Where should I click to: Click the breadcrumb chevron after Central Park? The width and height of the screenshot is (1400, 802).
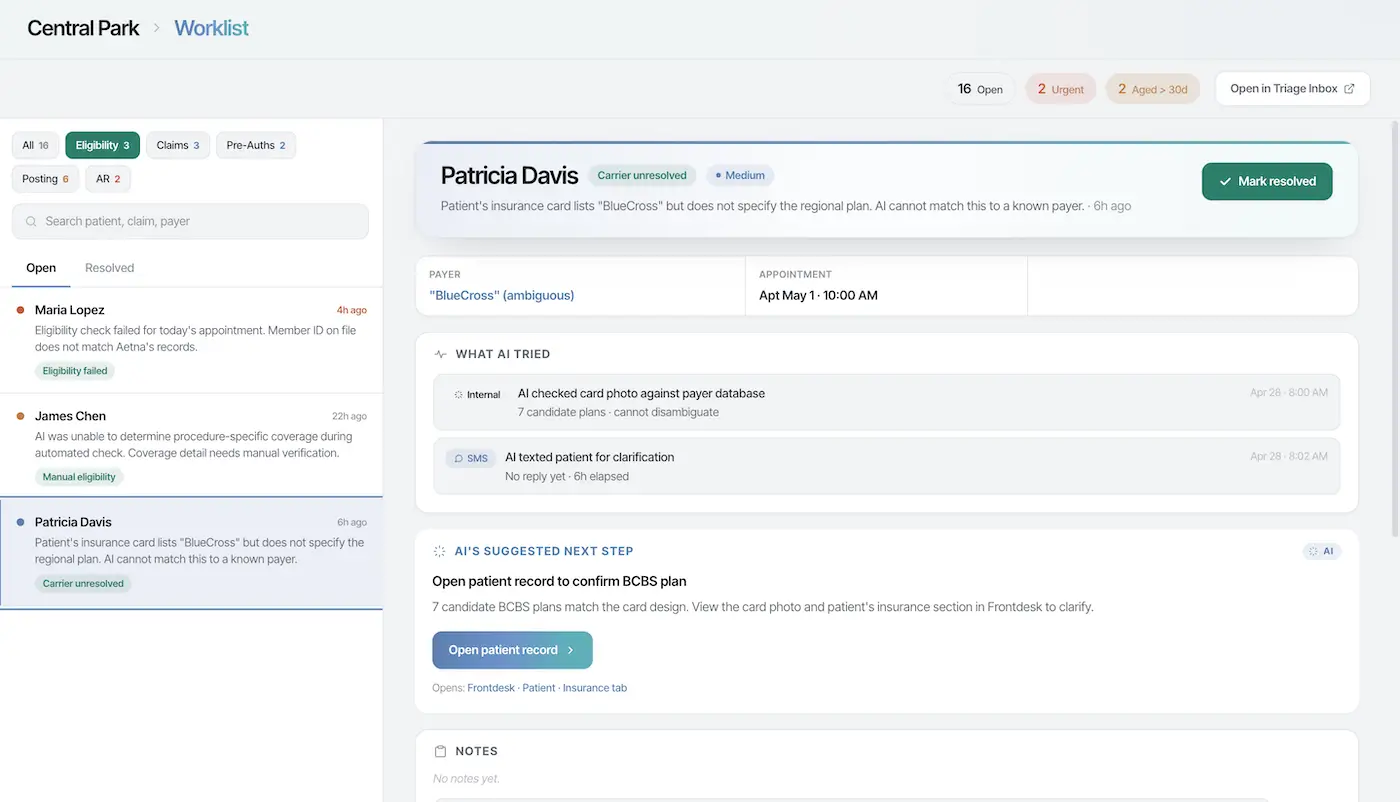156,28
